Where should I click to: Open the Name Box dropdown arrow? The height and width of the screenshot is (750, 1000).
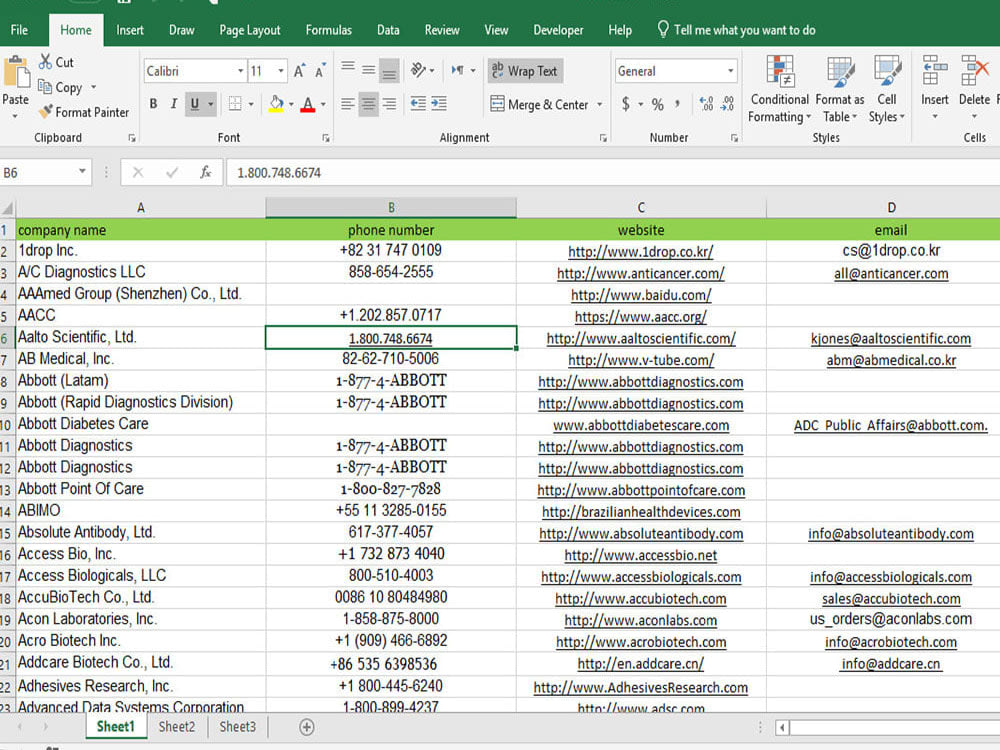click(82, 171)
